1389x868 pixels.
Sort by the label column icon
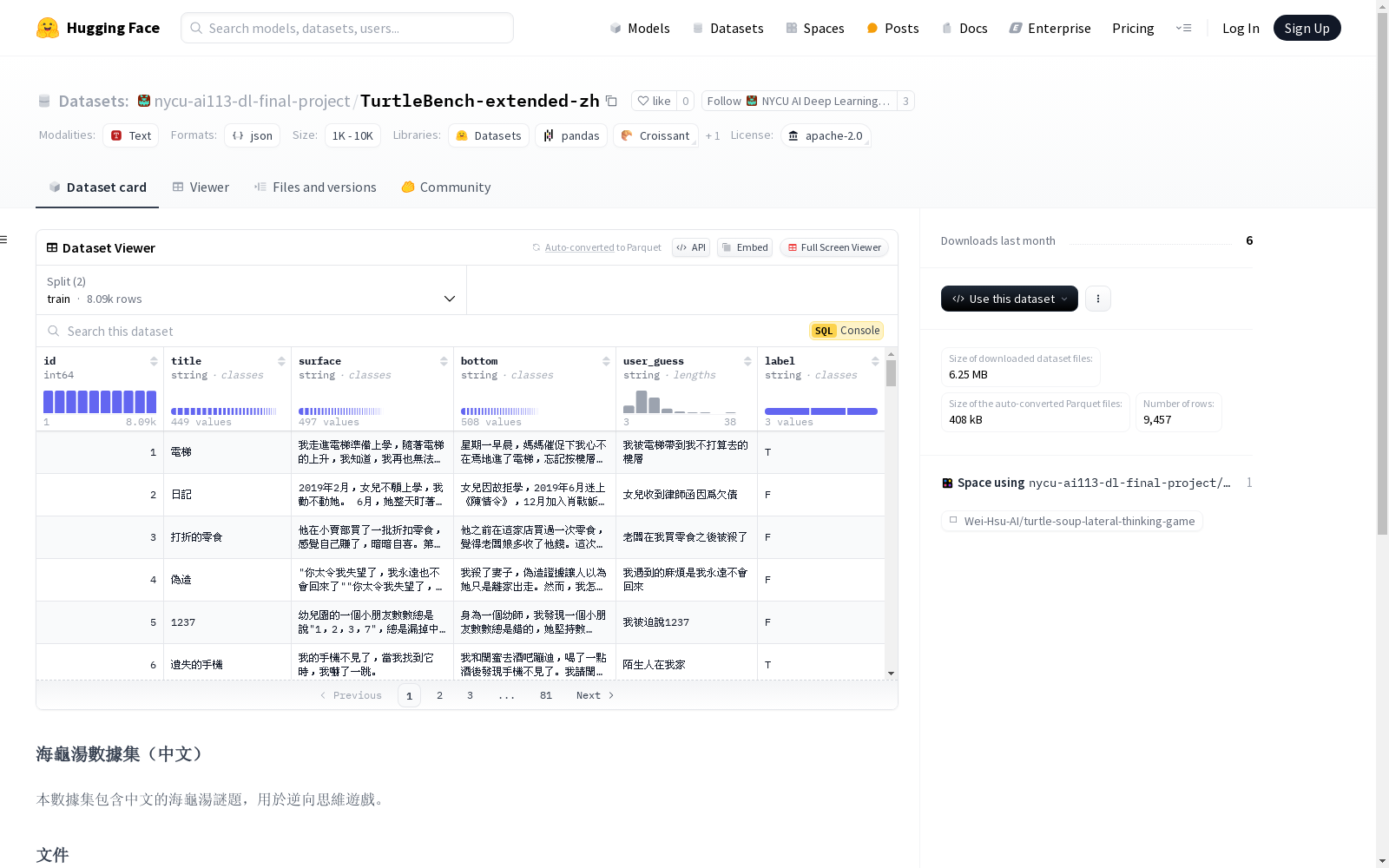(875, 361)
